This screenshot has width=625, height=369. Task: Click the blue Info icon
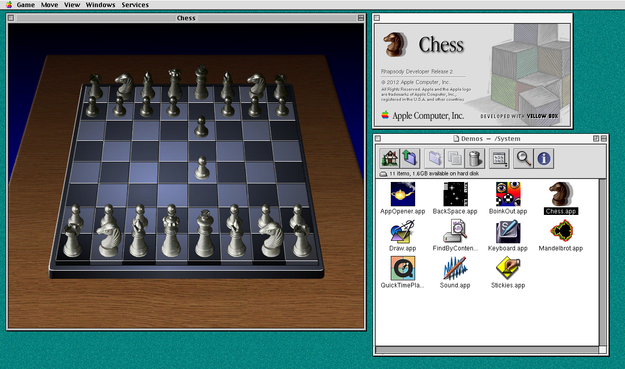(x=544, y=158)
